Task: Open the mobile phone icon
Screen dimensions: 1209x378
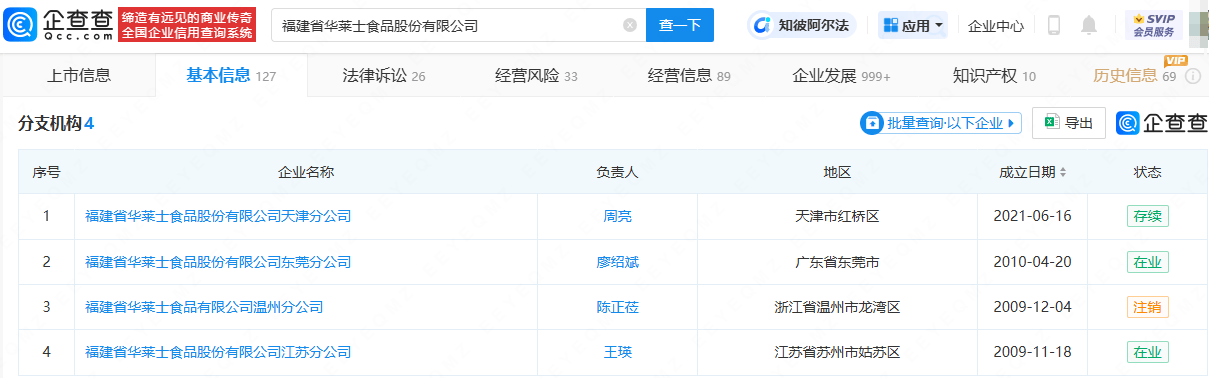Action: pos(1054,25)
